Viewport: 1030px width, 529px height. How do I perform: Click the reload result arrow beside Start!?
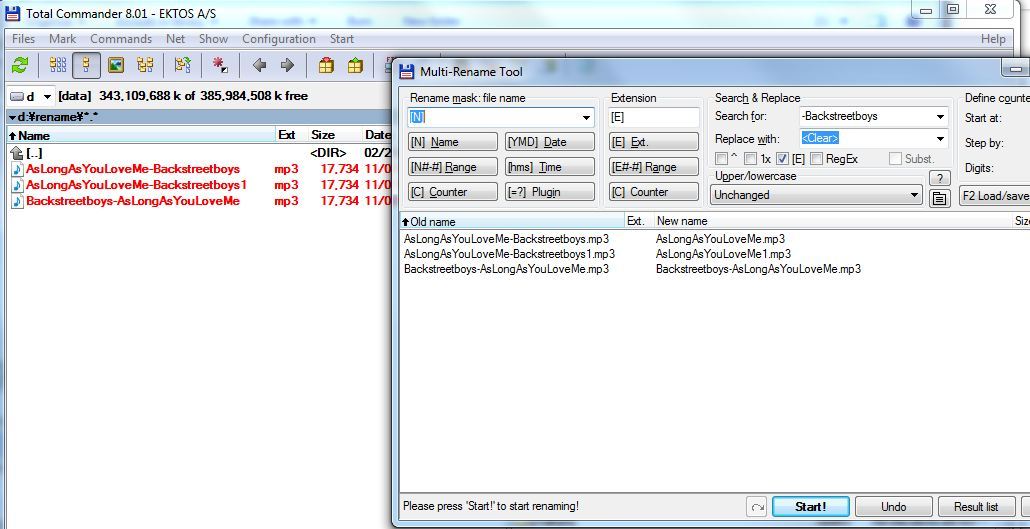(x=757, y=507)
